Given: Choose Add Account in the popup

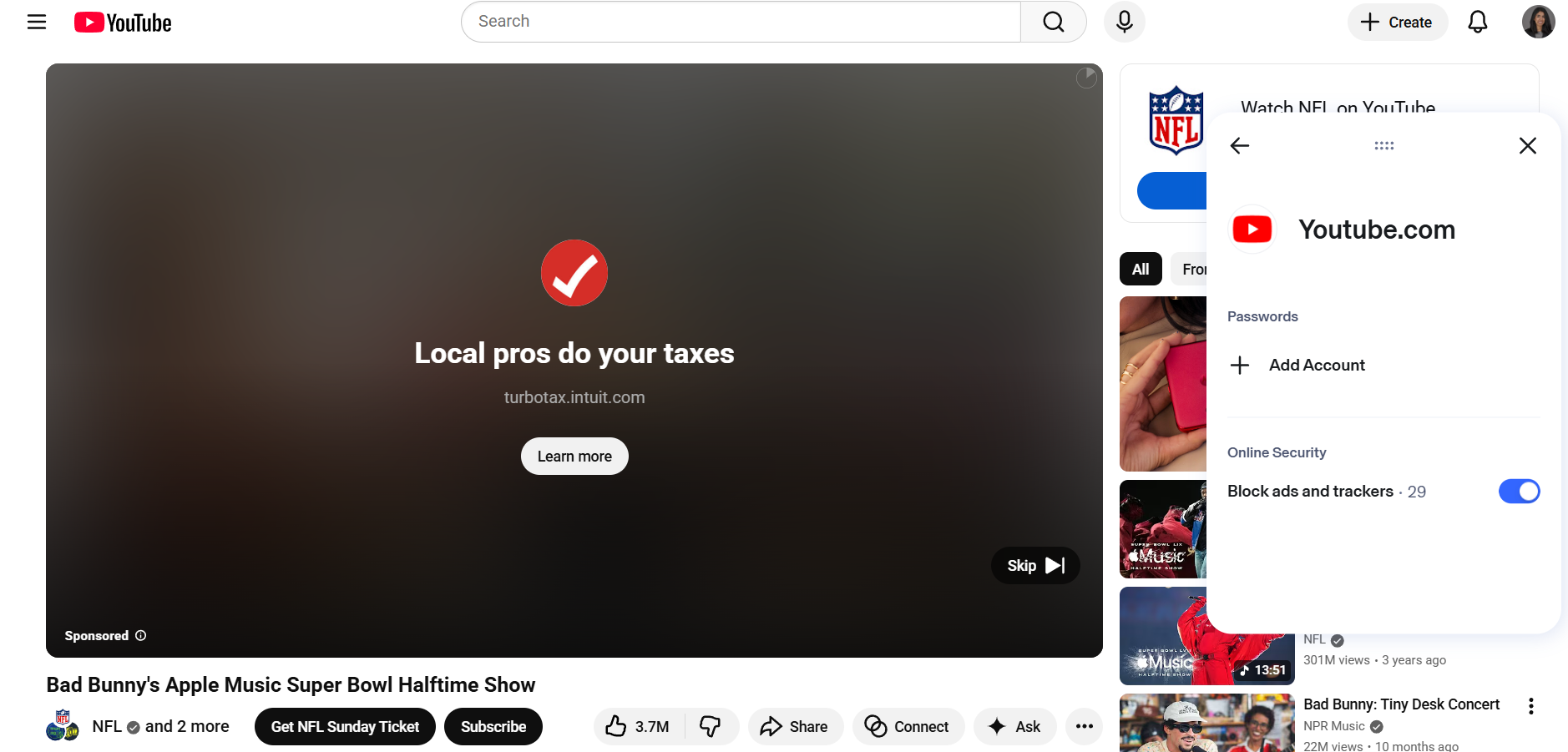Looking at the screenshot, I should click(1318, 365).
